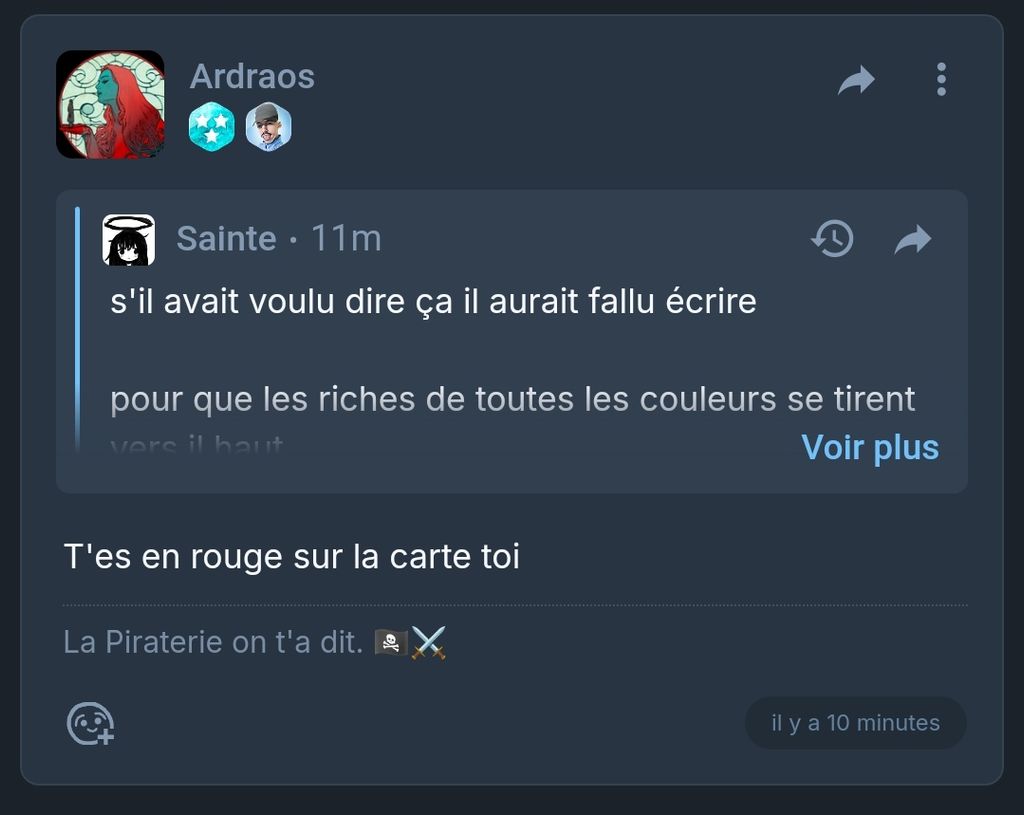Add a reaction with the smiley icon

pos(91,724)
